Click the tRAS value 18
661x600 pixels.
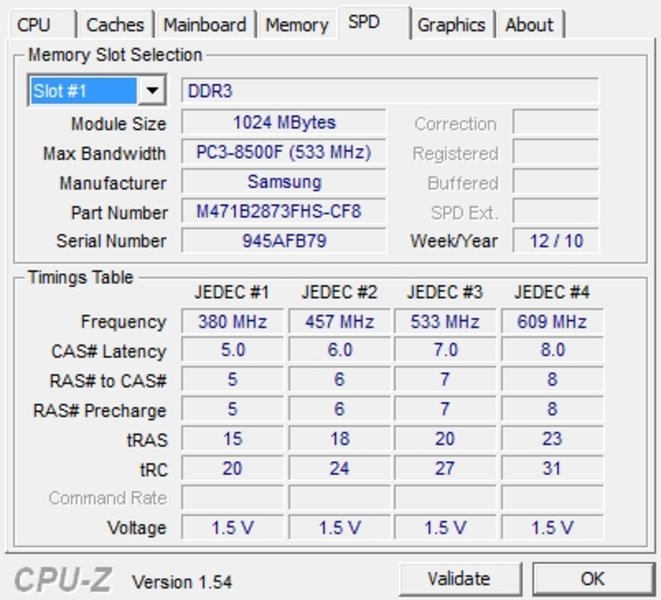pos(339,439)
